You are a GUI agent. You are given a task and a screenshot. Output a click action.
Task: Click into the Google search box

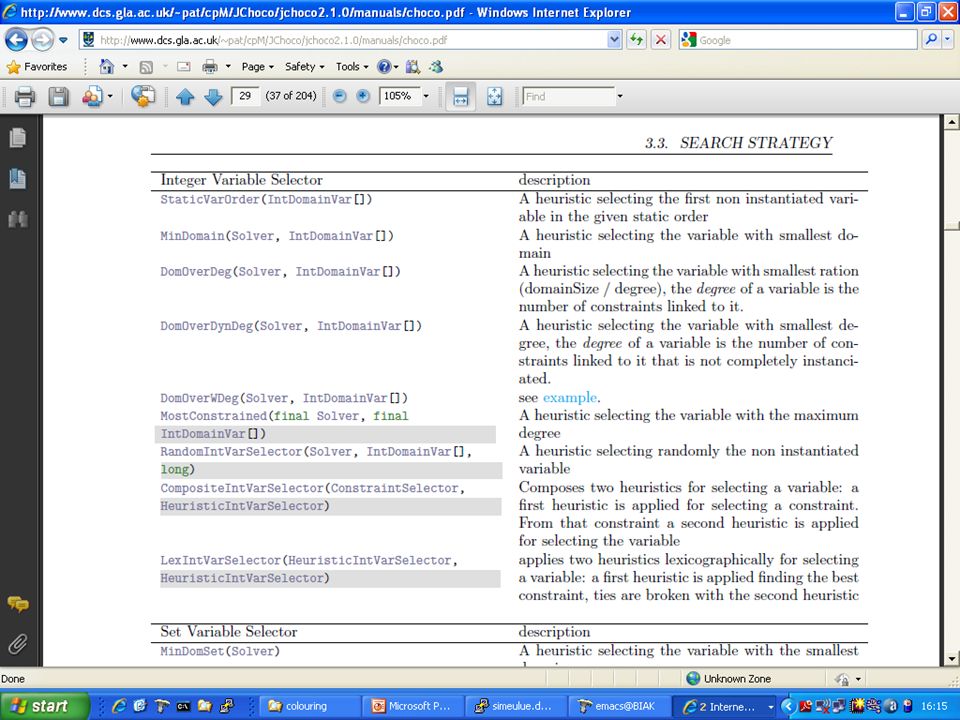pos(807,40)
